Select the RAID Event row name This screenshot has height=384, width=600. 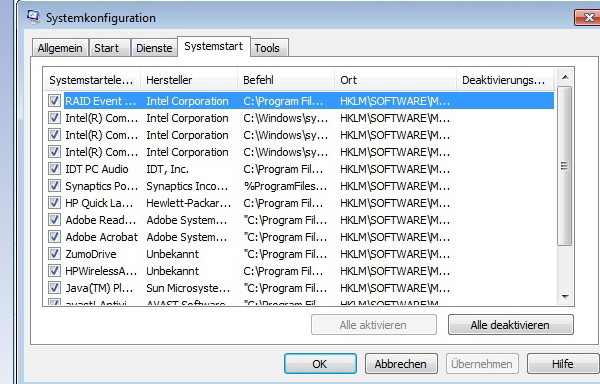point(101,101)
